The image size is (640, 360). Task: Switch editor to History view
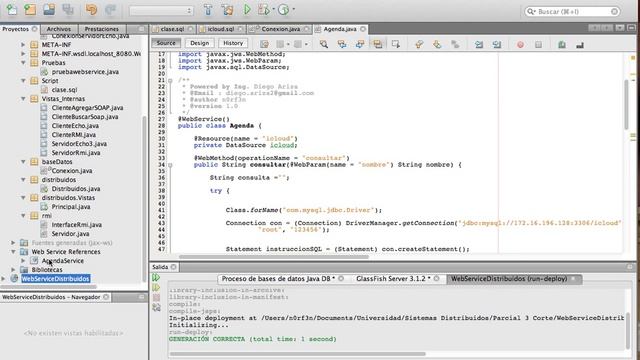tap(233, 43)
